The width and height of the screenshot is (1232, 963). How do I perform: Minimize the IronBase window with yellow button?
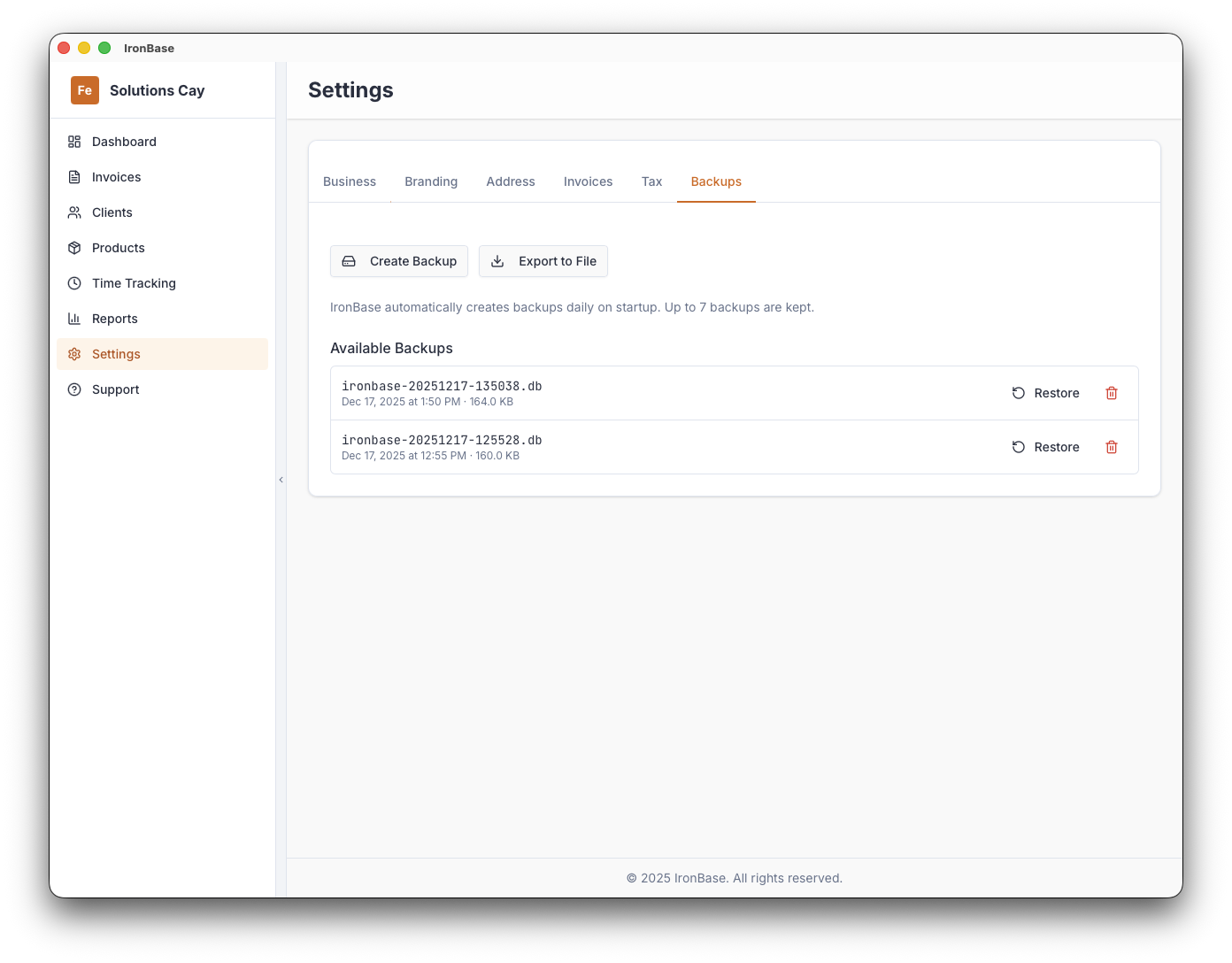coord(84,48)
